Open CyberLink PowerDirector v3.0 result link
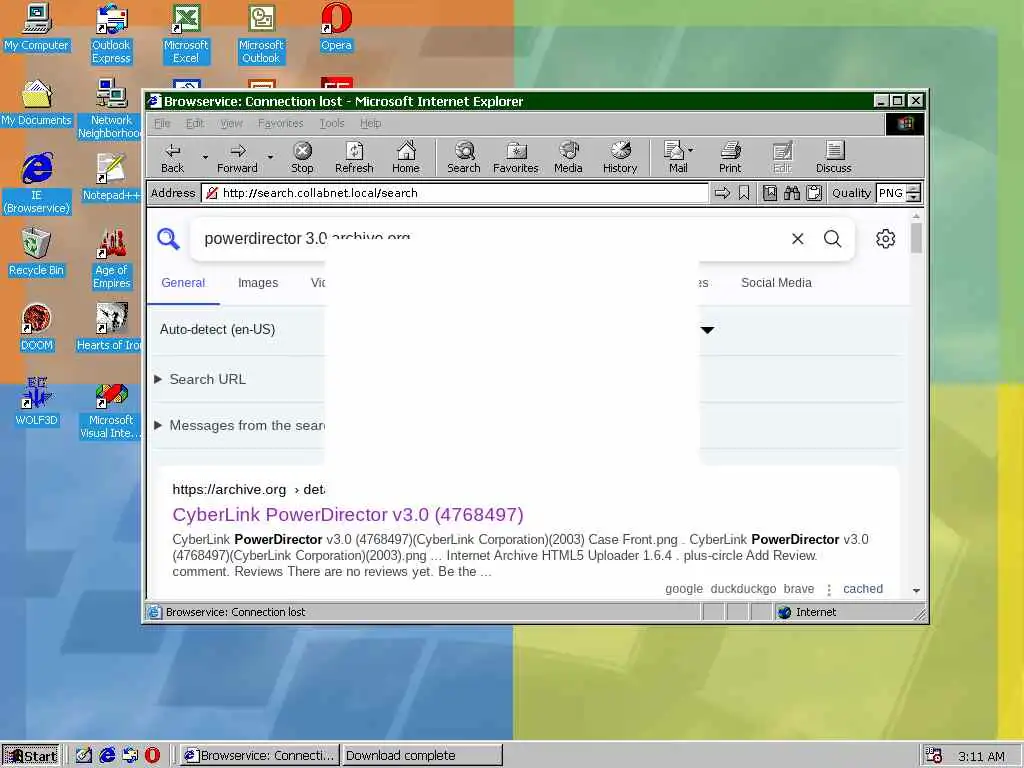 click(347, 515)
